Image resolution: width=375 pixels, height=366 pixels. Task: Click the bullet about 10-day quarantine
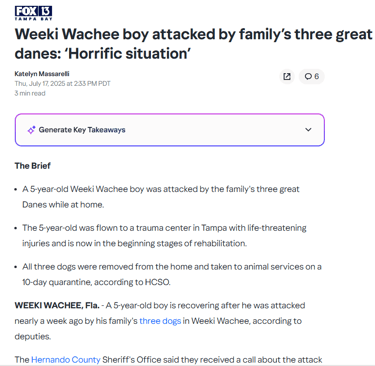pos(172,274)
